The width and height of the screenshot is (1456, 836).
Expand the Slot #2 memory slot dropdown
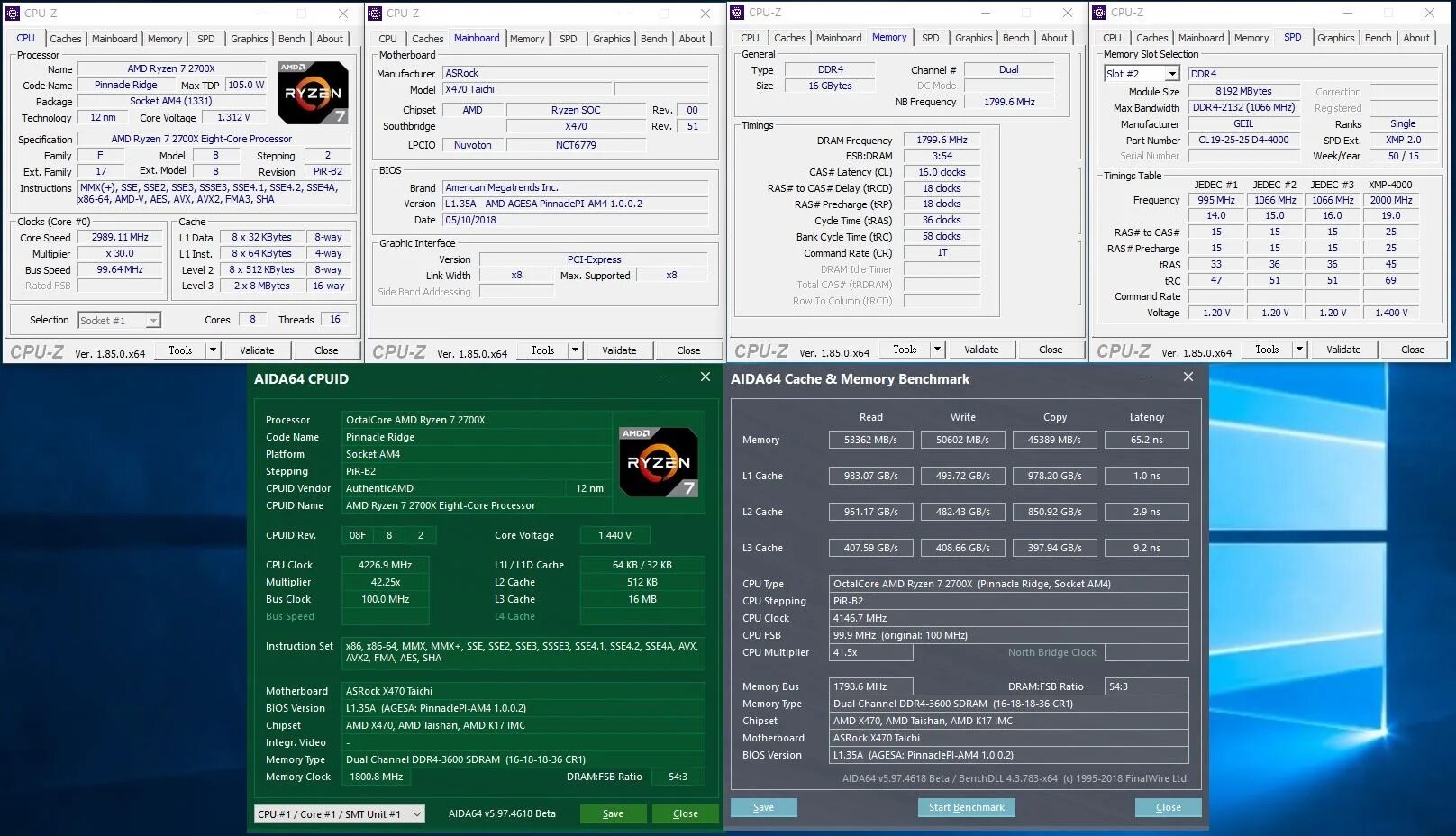pos(1142,74)
